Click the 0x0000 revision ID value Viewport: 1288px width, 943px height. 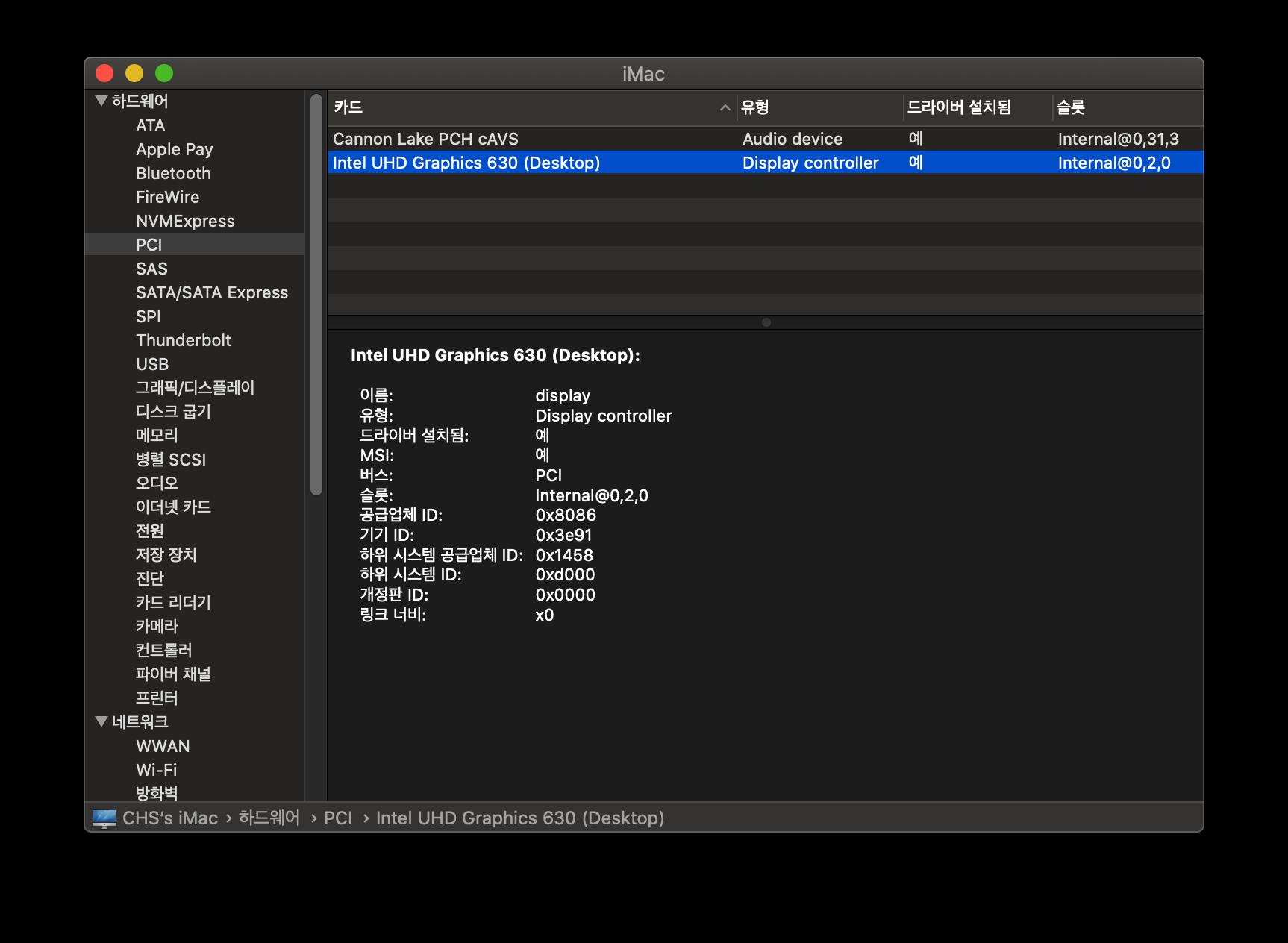(565, 595)
